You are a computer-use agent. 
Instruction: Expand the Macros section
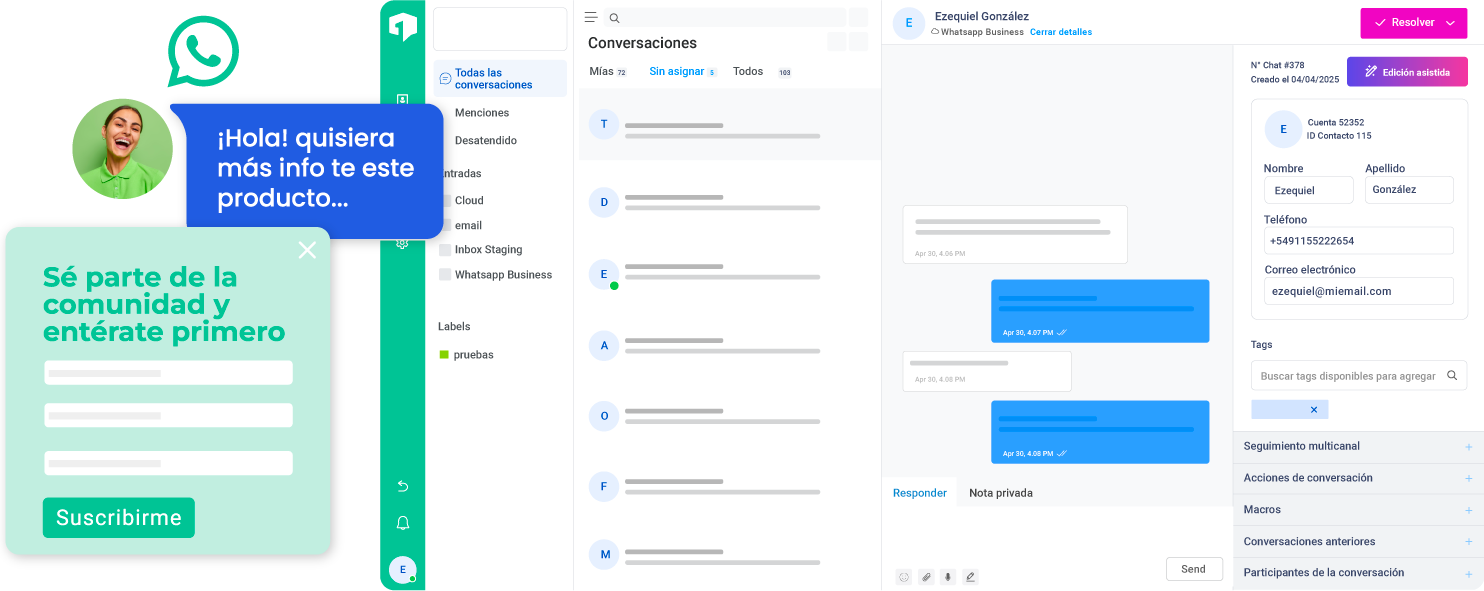tap(1468, 510)
